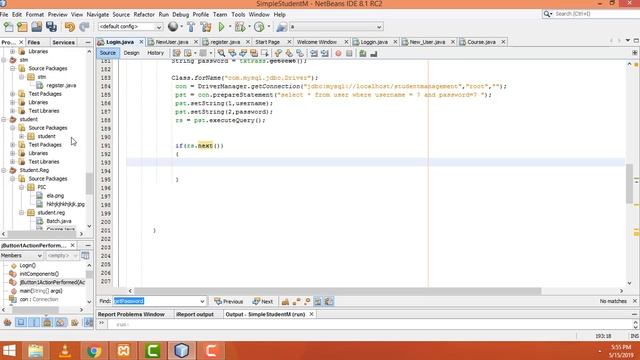The image size is (640, 360).
Task: Open the Run Project dropdown arrow
Action: coord(230,27)
